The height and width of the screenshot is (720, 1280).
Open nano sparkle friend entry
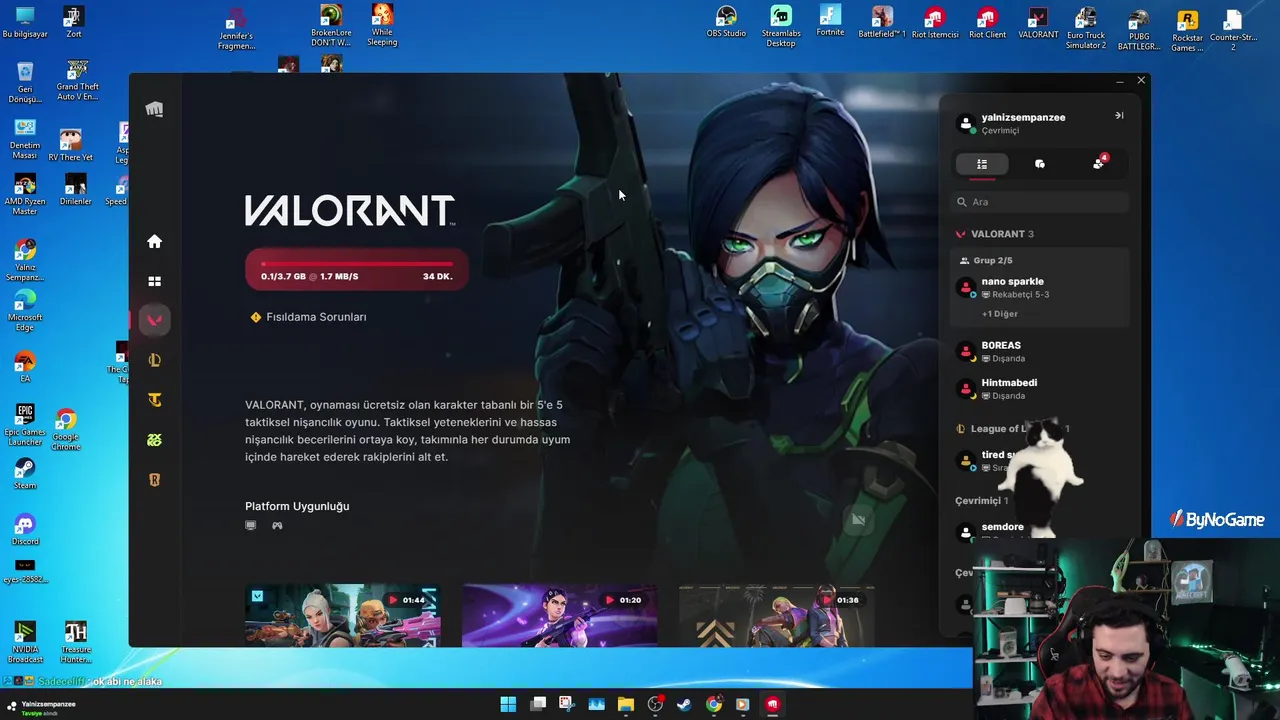pos(1040,288)
